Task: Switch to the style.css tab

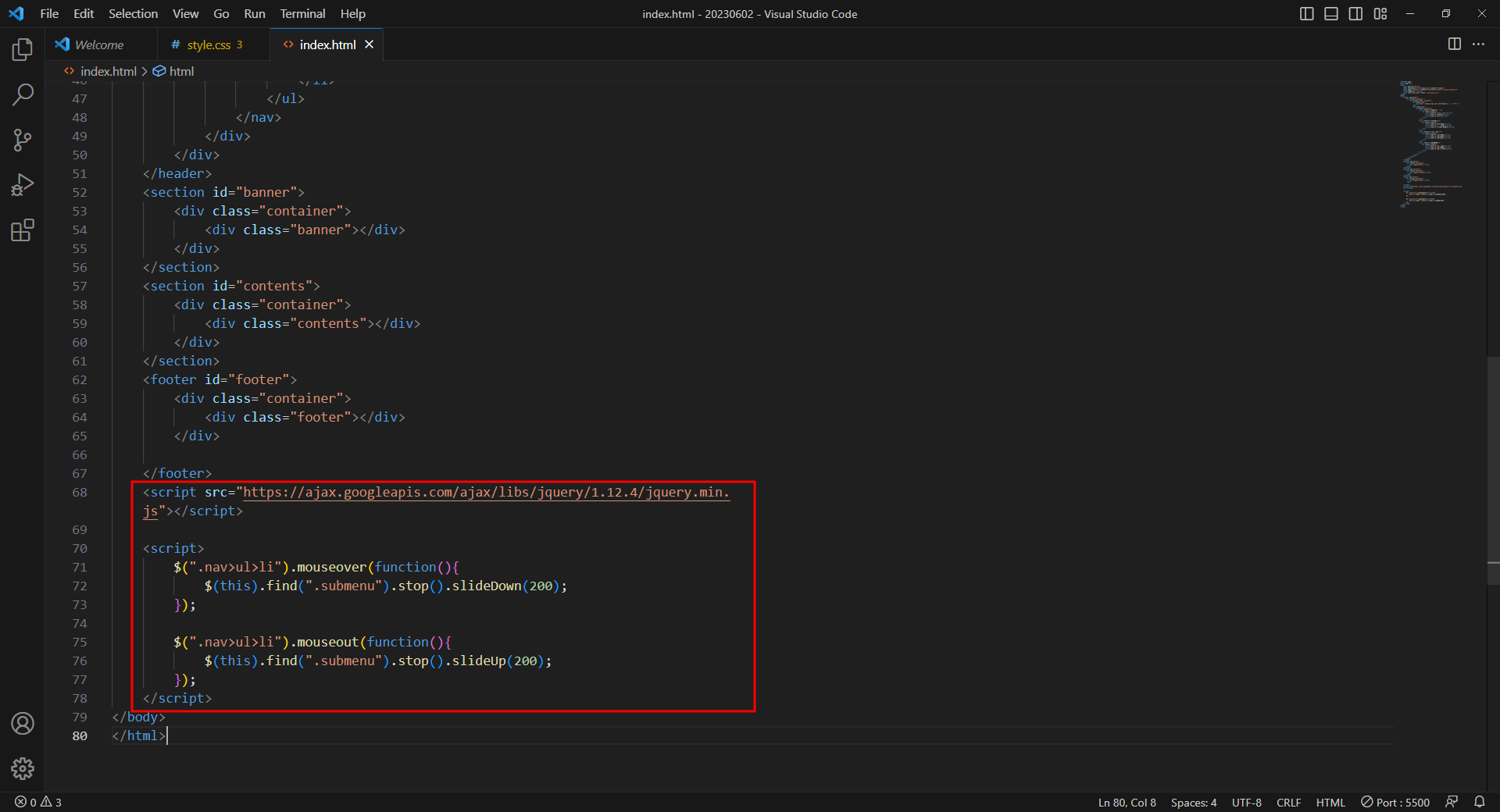Action: tap(213, 45)
